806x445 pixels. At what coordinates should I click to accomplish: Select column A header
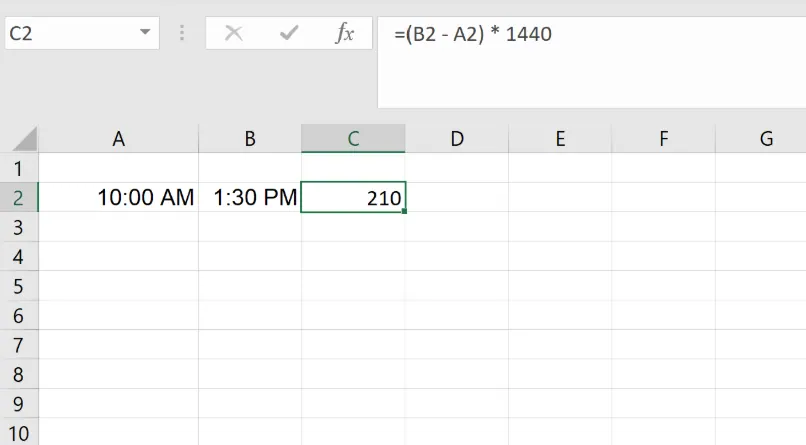click(118, 139)
